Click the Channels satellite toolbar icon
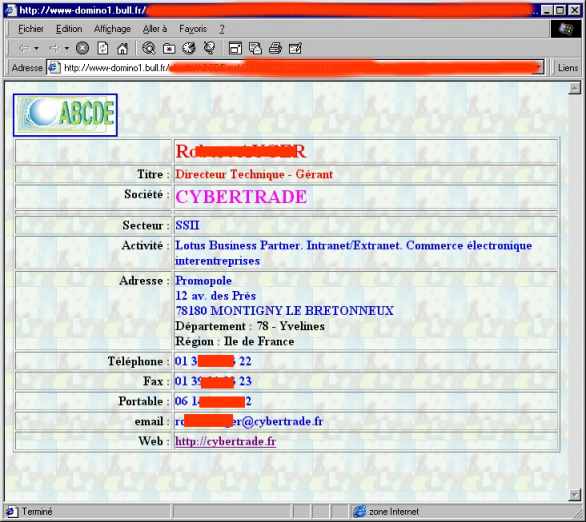Screen dimensions: 586x522 point(209,48)
